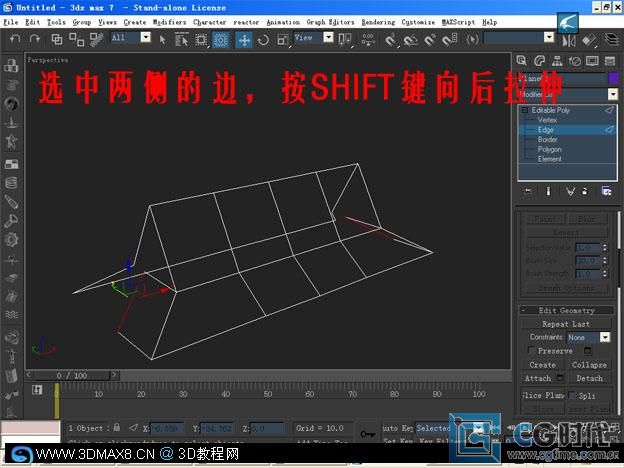This screenshot has height=468, width=624.
Task: Click the Redo arrow in the main toolbar
Action: pos(35,39)
